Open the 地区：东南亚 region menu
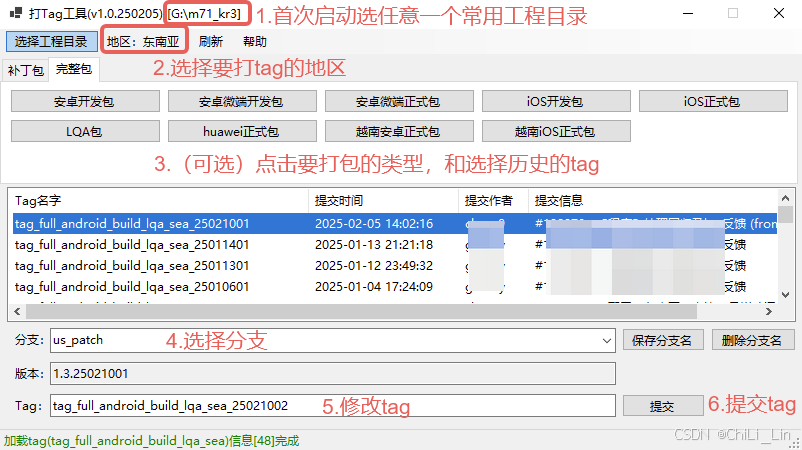 [x=144, y=41]
